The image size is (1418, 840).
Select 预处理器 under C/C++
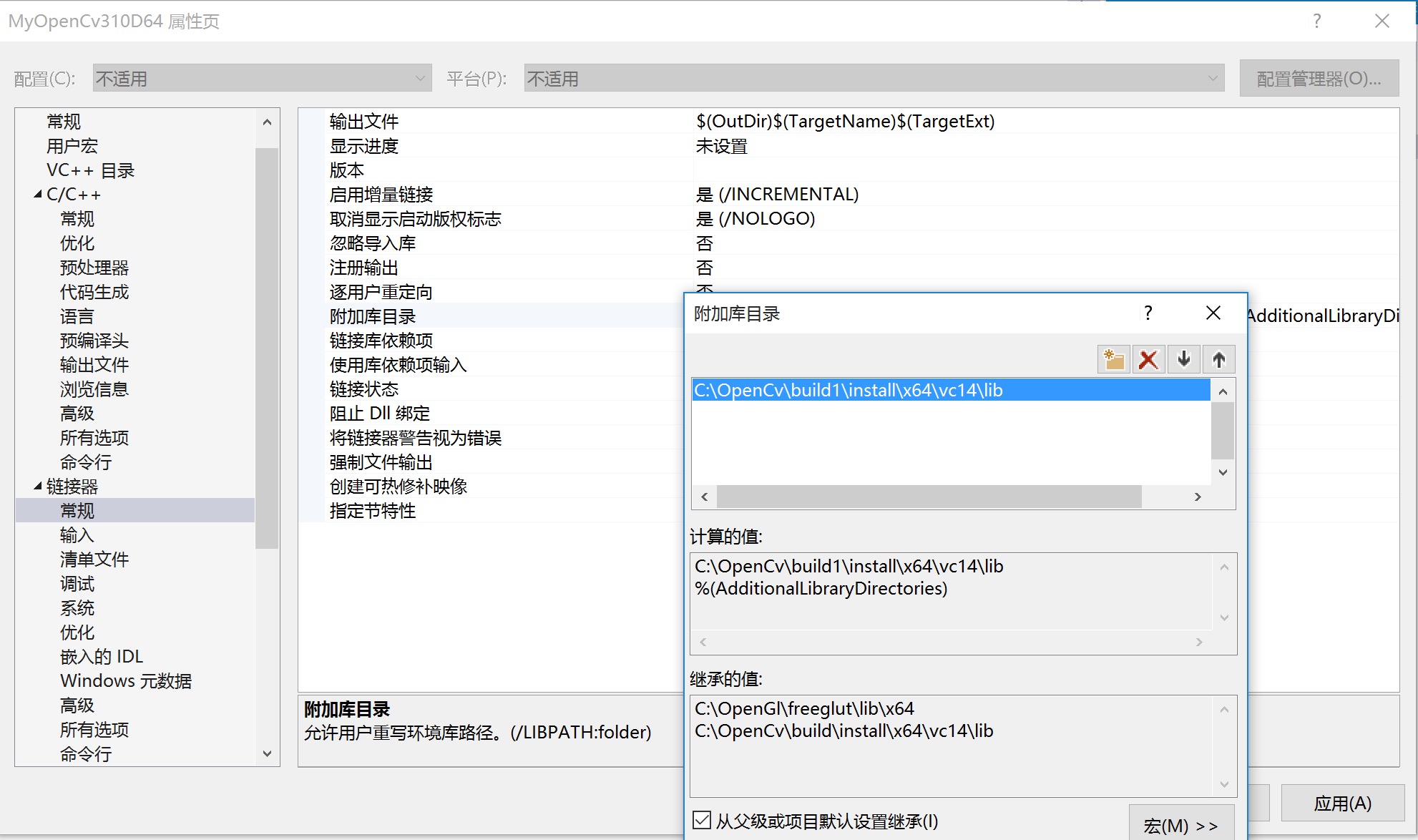coord(94,268)
